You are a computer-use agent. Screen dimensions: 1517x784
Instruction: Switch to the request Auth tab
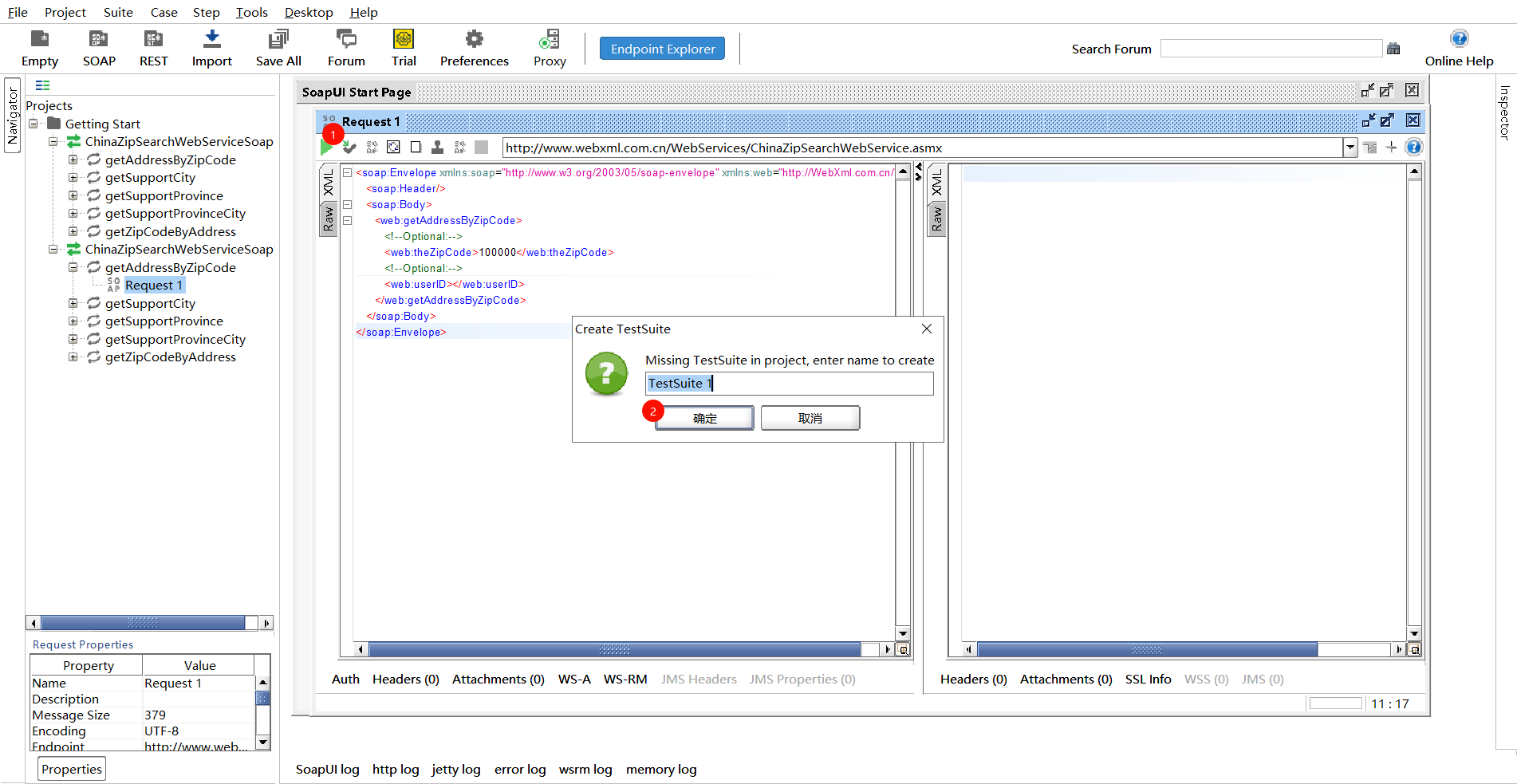pyautogui.click(x=345, y=679)
